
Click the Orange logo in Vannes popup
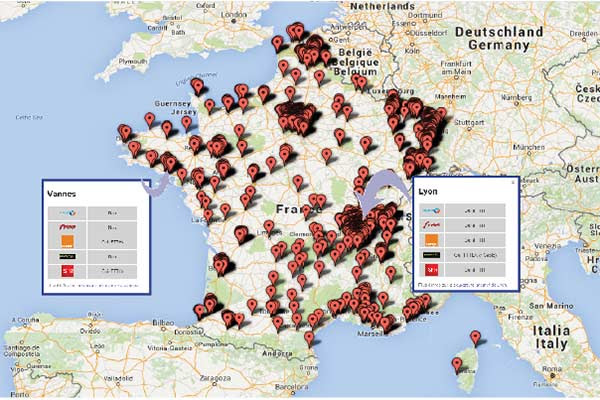click(68, 242)
